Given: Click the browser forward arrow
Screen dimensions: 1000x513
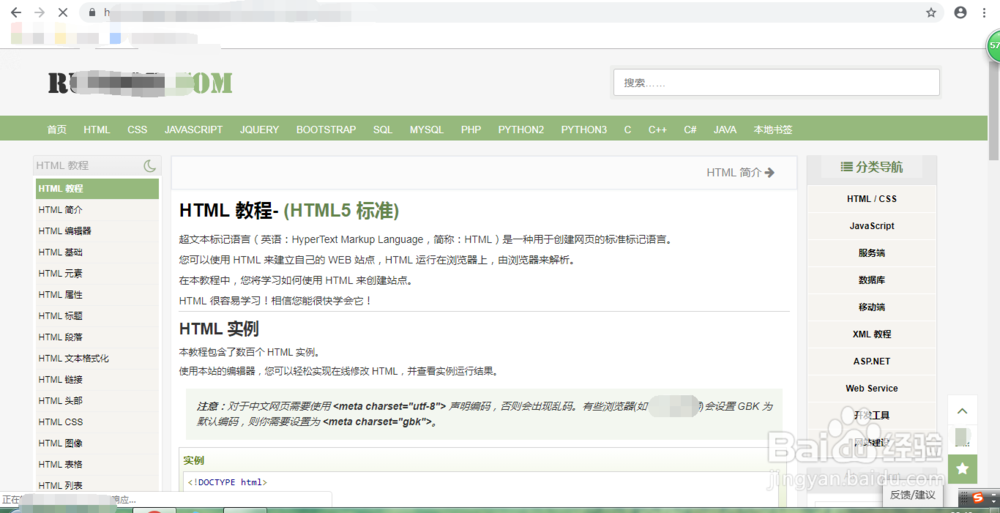Looking at the screenshot, I should click(x=39, y=12).
